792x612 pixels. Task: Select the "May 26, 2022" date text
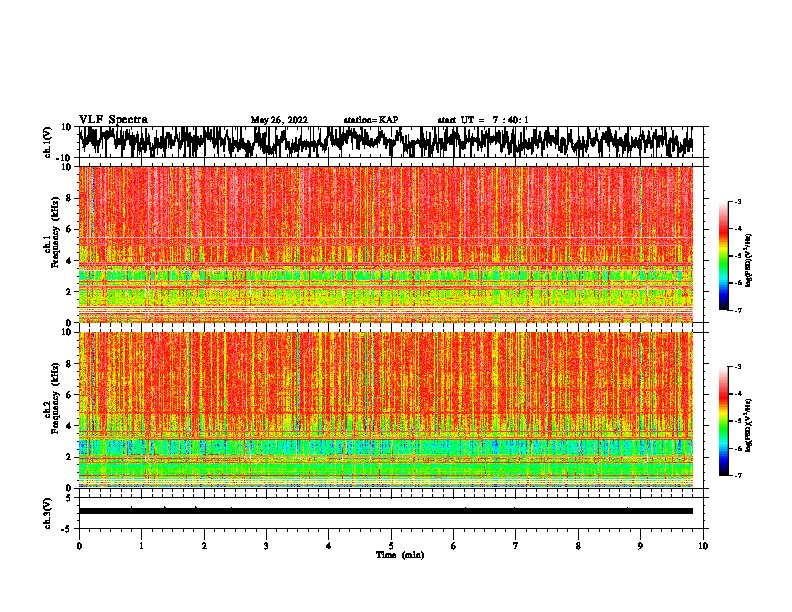pos(279,120)
